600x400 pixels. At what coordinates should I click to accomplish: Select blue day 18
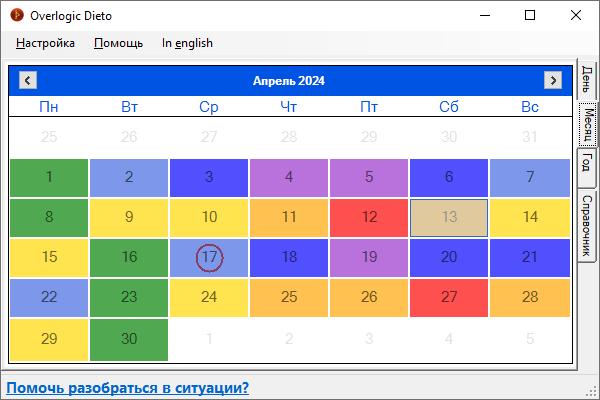point(289,258)
